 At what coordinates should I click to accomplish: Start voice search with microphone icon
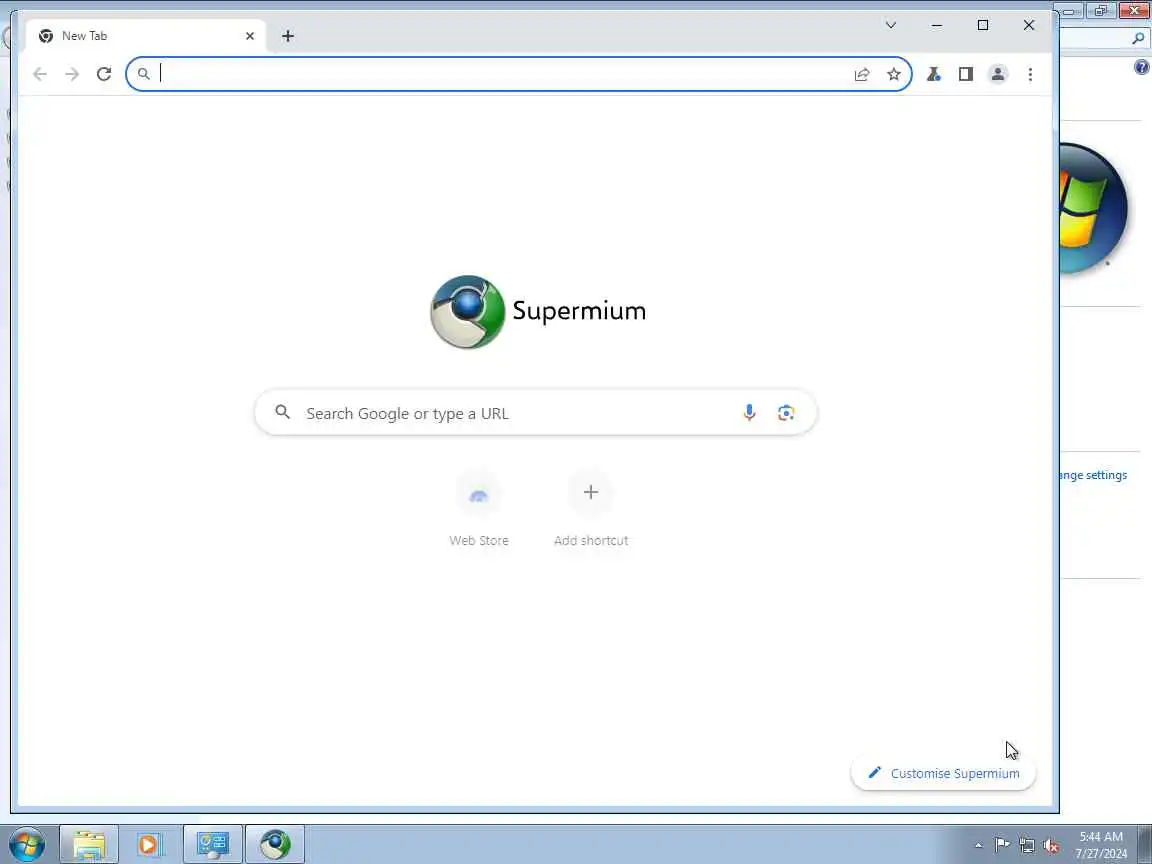click(x=749, y=413)
